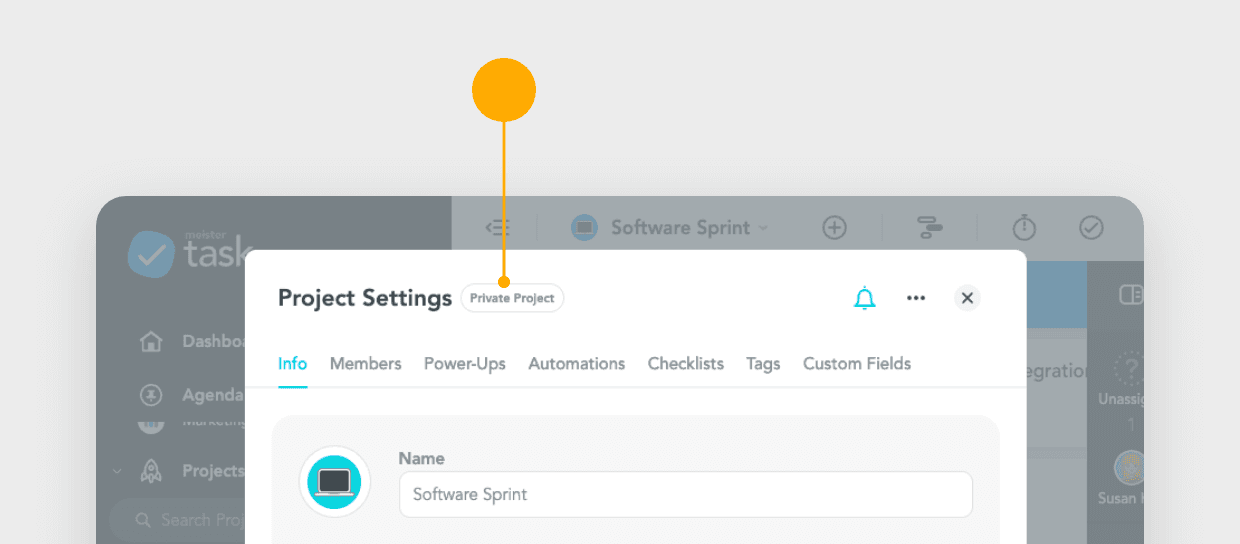
Task: Open the Power-Ups tab
Action: pyautogui.click(x=464, y=364)
